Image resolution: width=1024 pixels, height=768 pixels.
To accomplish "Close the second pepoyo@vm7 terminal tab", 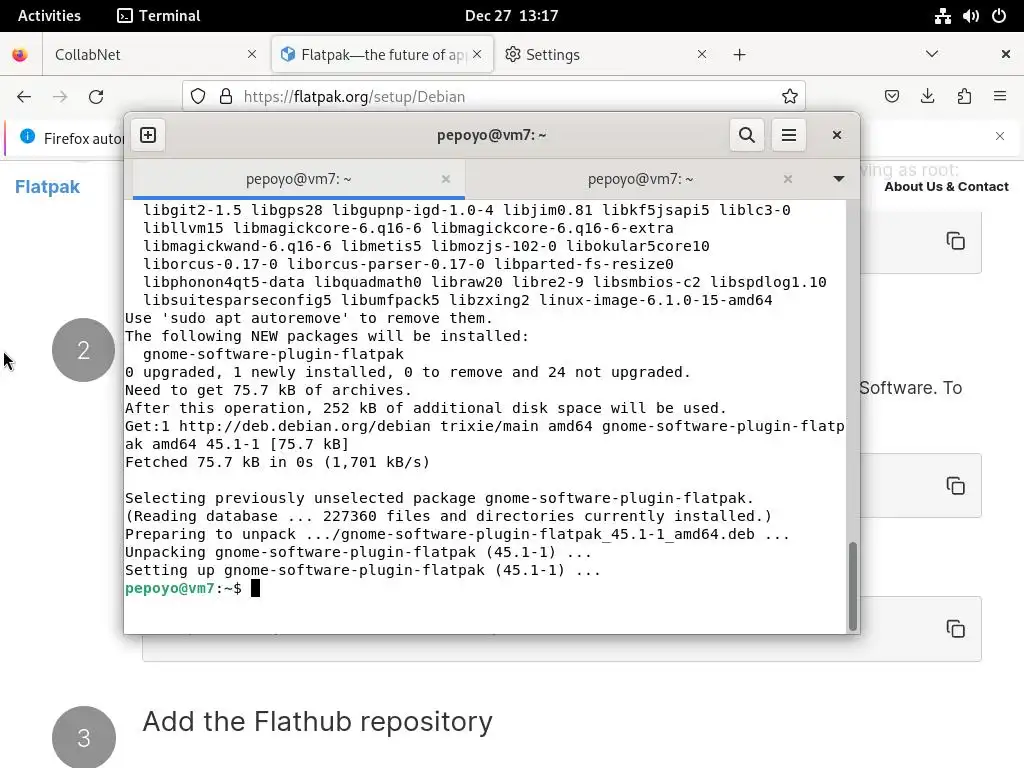I will coord(788,179).
